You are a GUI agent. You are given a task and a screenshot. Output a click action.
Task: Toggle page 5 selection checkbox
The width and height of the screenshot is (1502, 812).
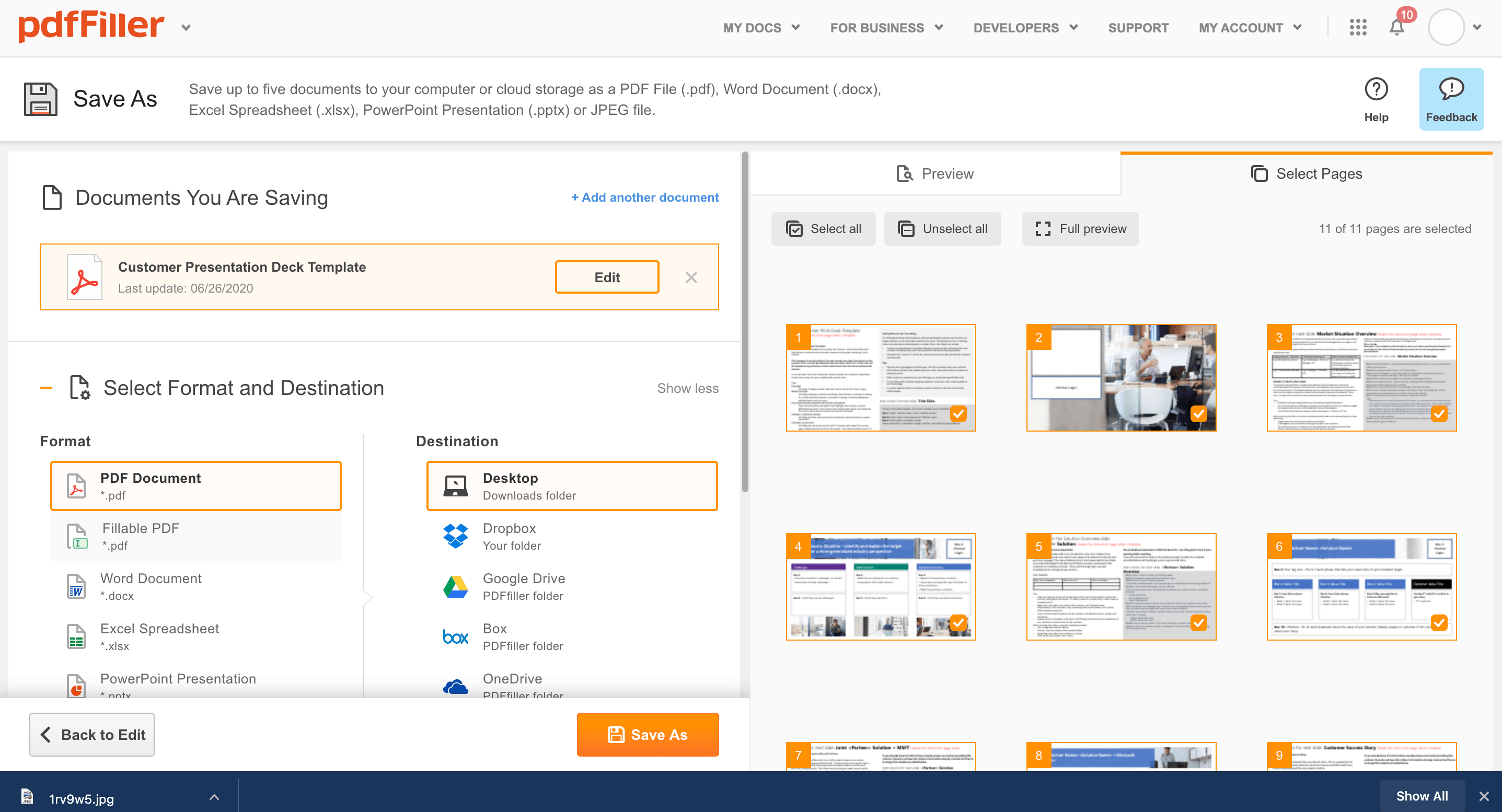pos(1198,622)
